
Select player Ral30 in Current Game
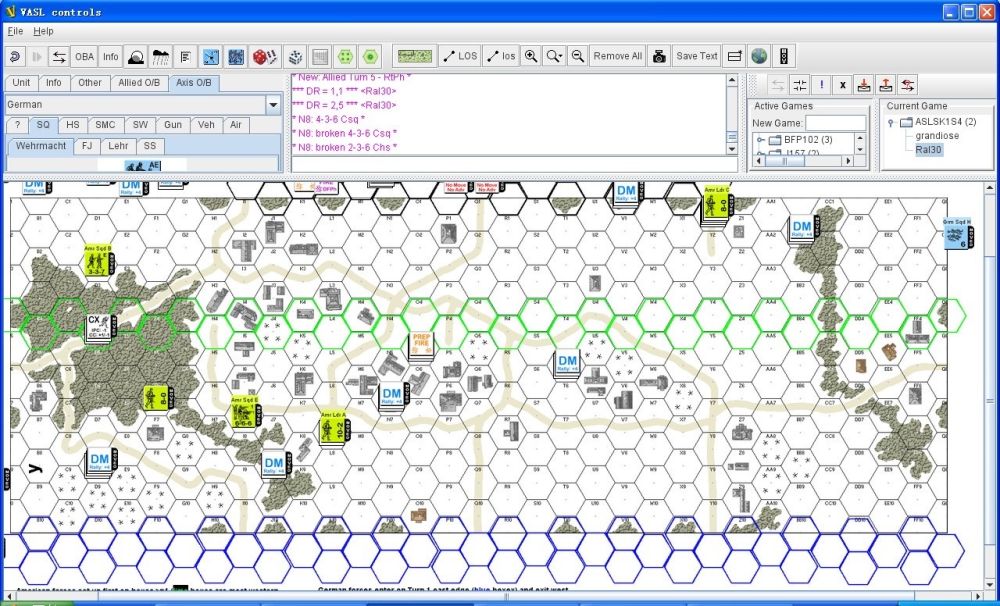pos(928,150)
